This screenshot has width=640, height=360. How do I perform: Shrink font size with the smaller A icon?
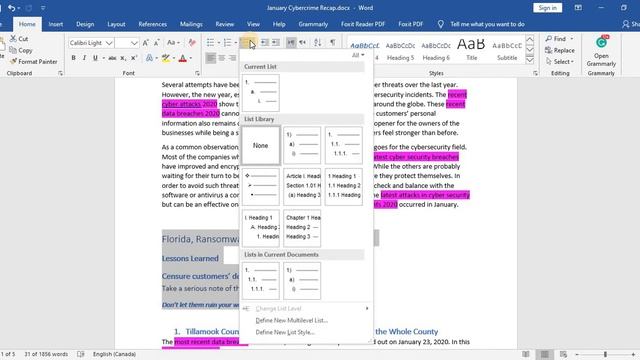[x=157, y=43]
